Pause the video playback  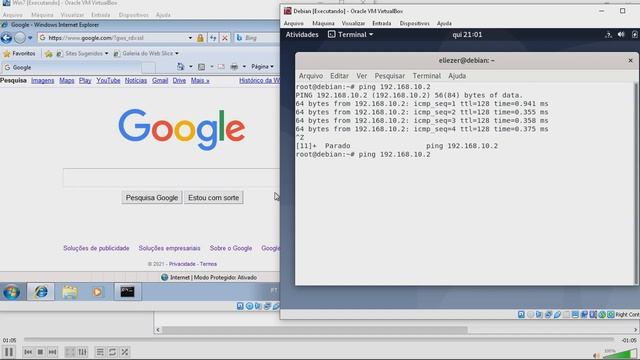point(9,352)
